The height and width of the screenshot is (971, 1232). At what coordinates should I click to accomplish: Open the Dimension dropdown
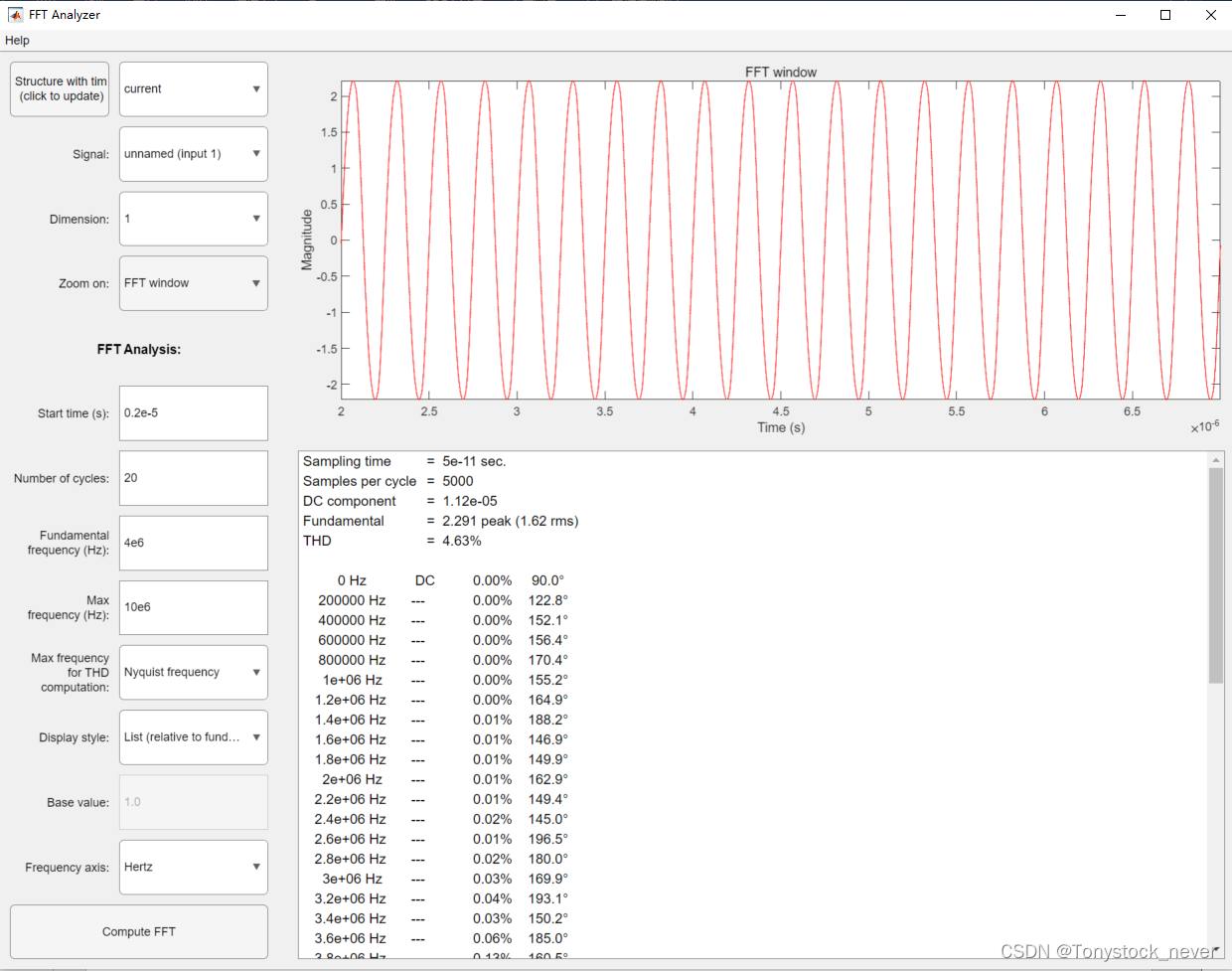[193, 219]
